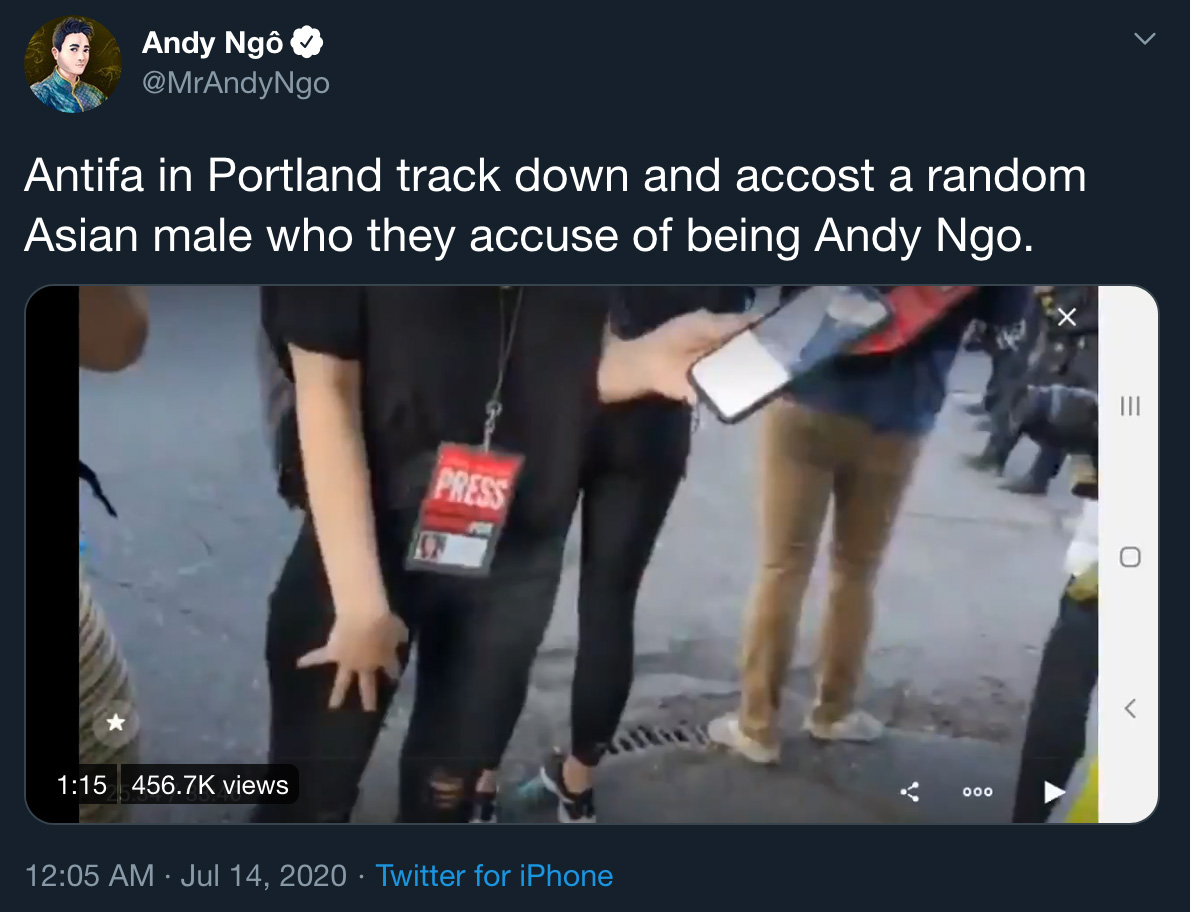The width and height of the screenshot is (1190, 912).
Task: Click the 12:05 AM Jul 14, 2020 timestamp
Action: pyautogui.click(x=186, y=876)
